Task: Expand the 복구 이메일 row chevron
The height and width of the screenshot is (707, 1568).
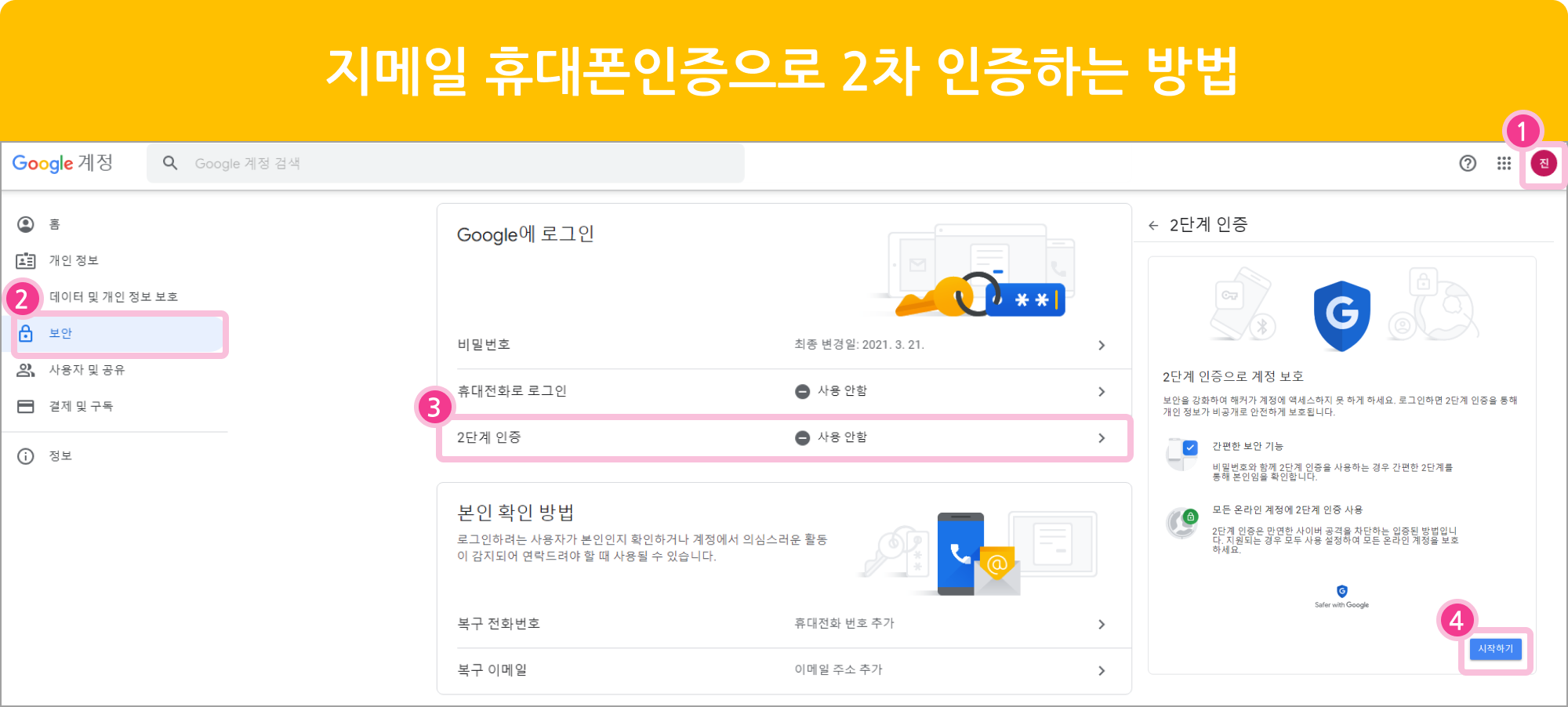Action: [1102, 671]
